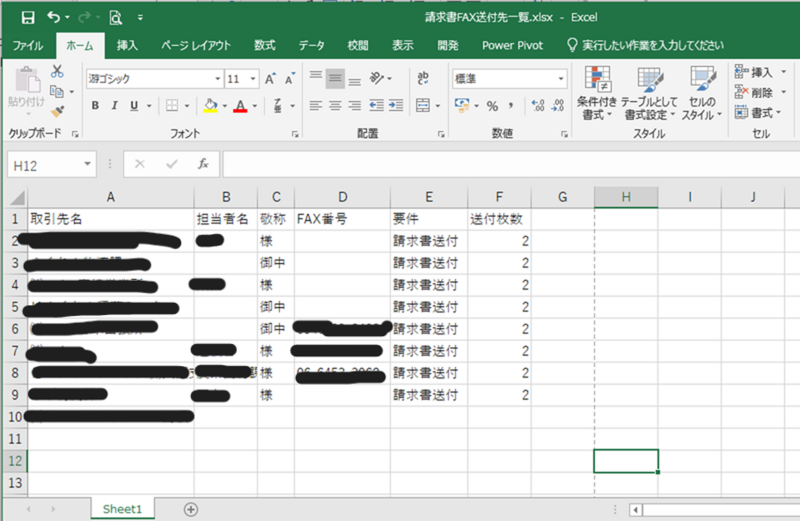Apply the yellow fill color bucket
Image resolution: width=800 pixels, height=521 pixels.
pyautogui.click(x=210, y=106)
